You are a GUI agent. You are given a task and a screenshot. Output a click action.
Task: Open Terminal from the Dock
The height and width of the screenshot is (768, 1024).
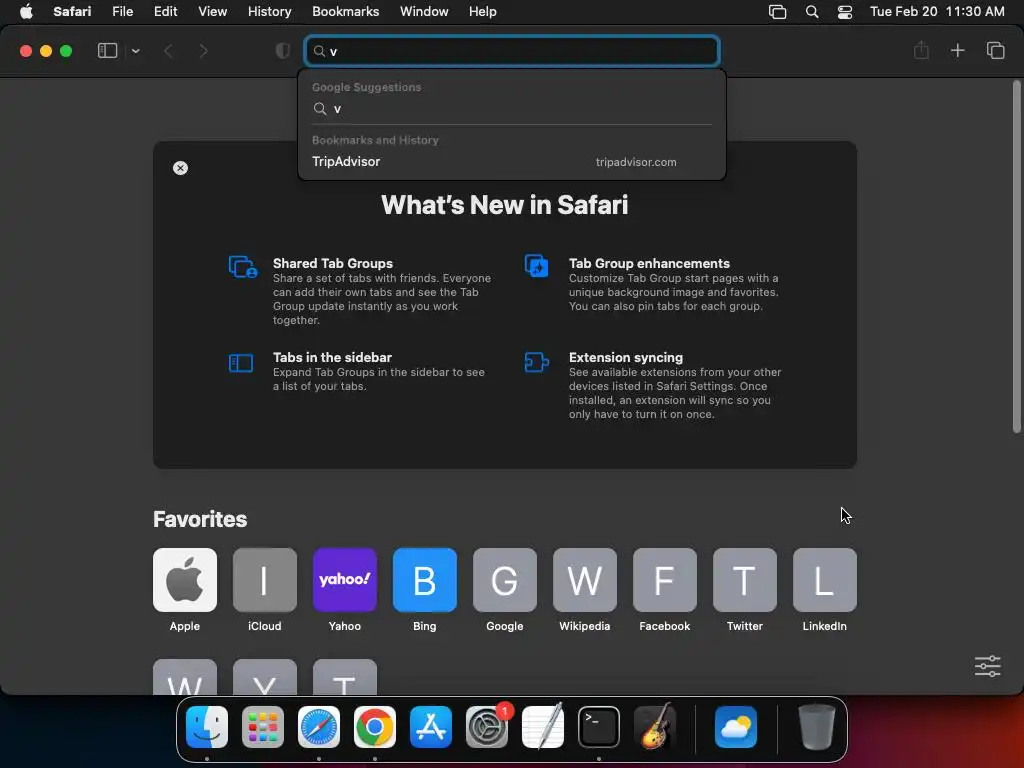tap(599, 727)
